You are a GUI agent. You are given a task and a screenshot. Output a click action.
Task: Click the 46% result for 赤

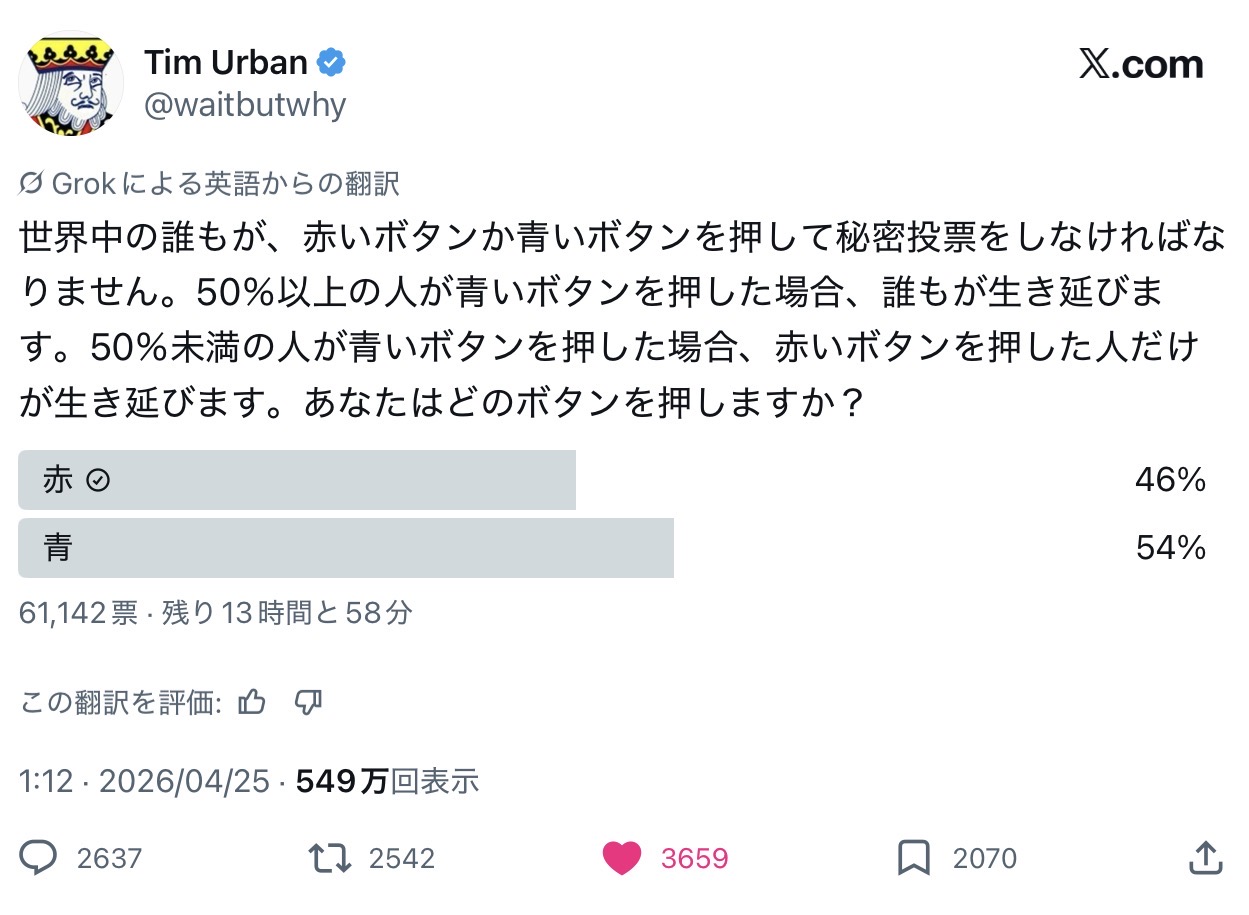(x=1170, y=481)
